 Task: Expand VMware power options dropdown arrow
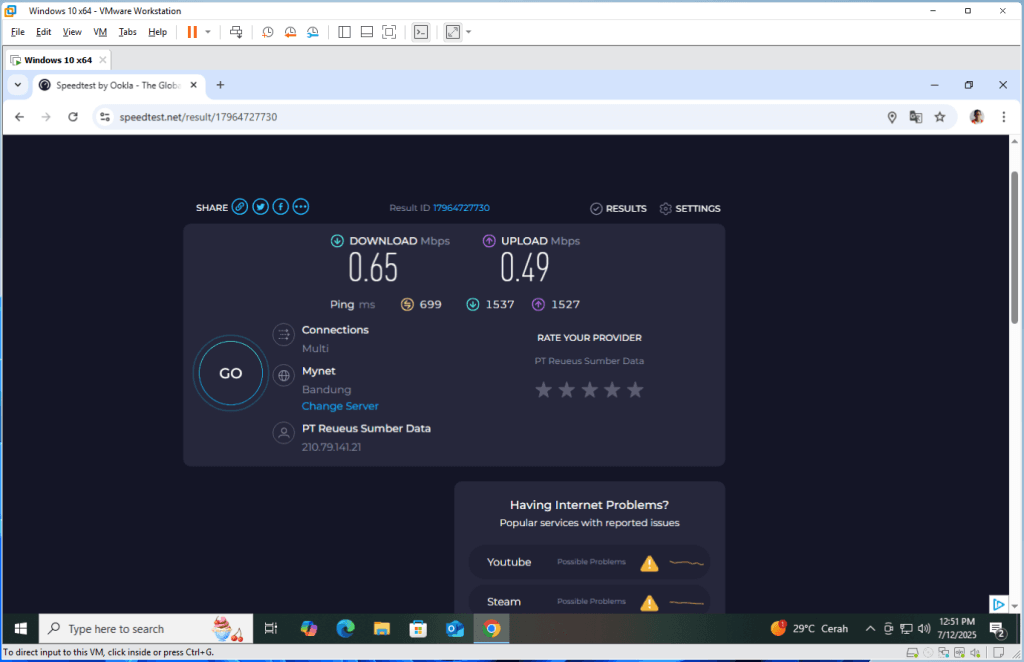pyautogui.click(x=208, y=32)
